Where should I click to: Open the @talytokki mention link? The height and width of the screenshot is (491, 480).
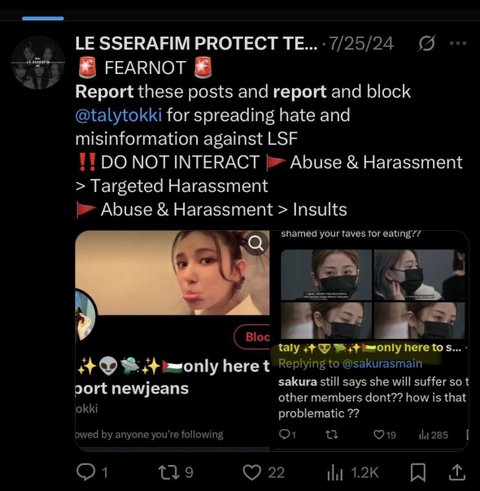coord(119,115)
